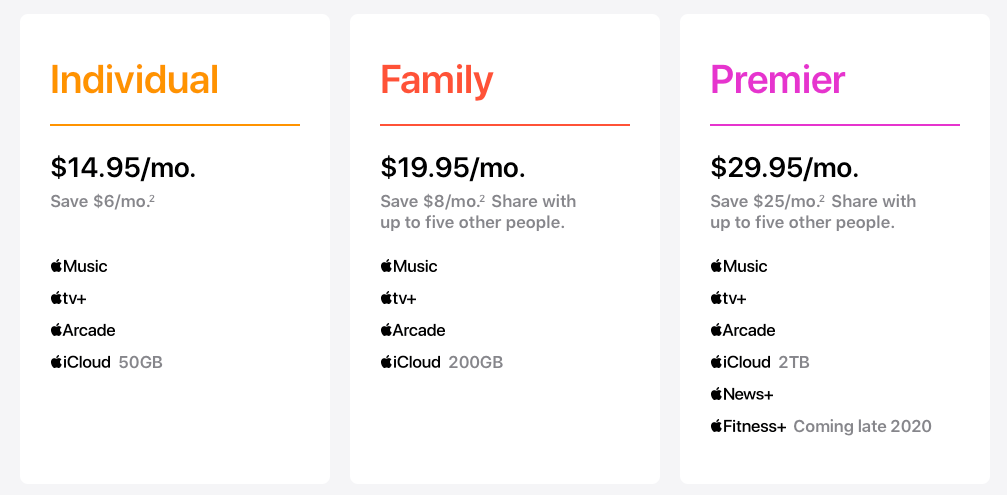Click the Apple Arcade logo in Family plan

413,330
